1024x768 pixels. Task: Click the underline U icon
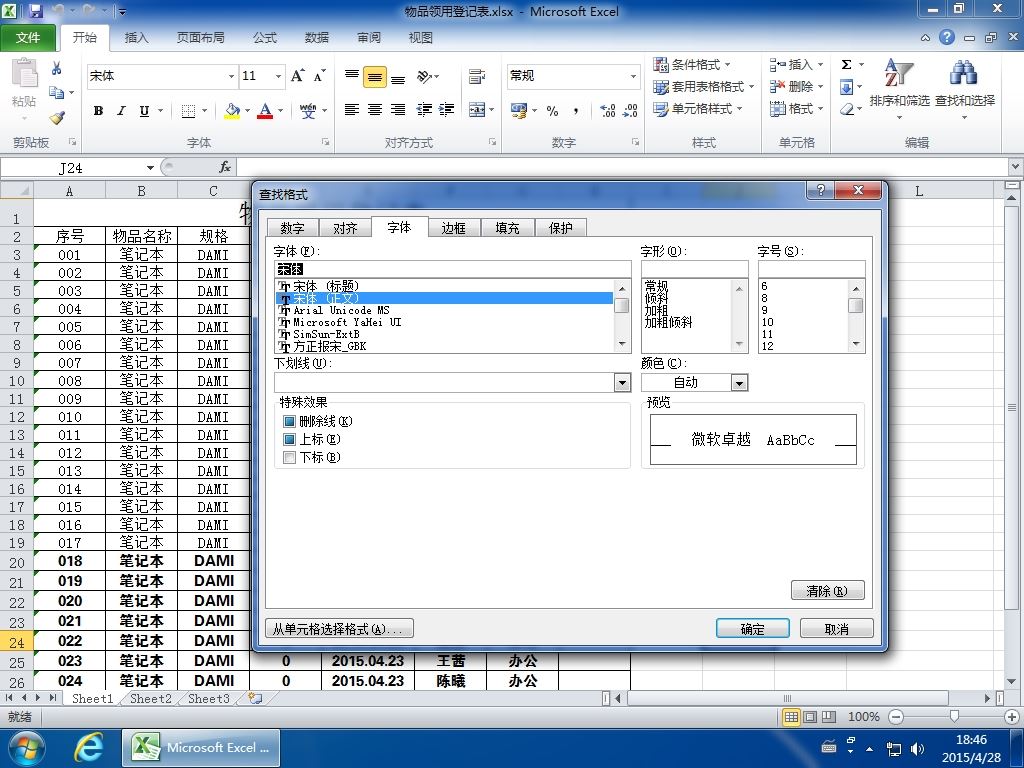(x=144, y=111)
